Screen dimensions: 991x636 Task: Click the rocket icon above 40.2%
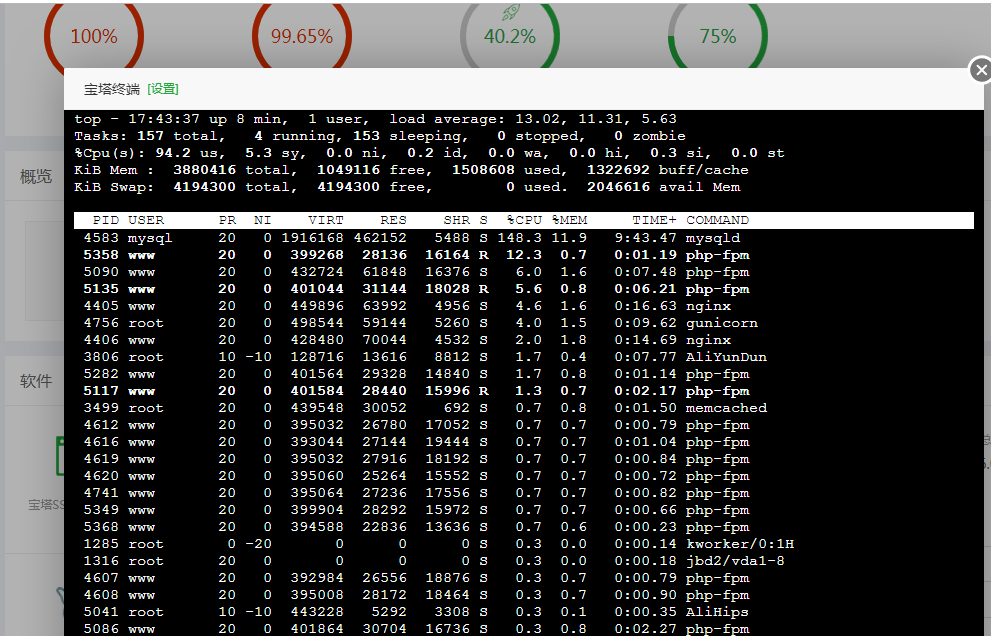[x=511, y=11]
